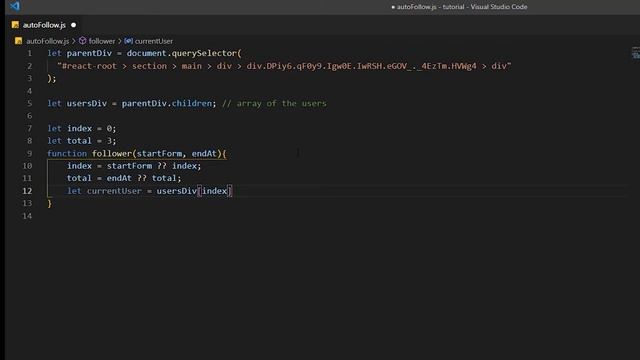640x360 pixels.
Task: Click the JS file icon on the tab
Action: 16,25
